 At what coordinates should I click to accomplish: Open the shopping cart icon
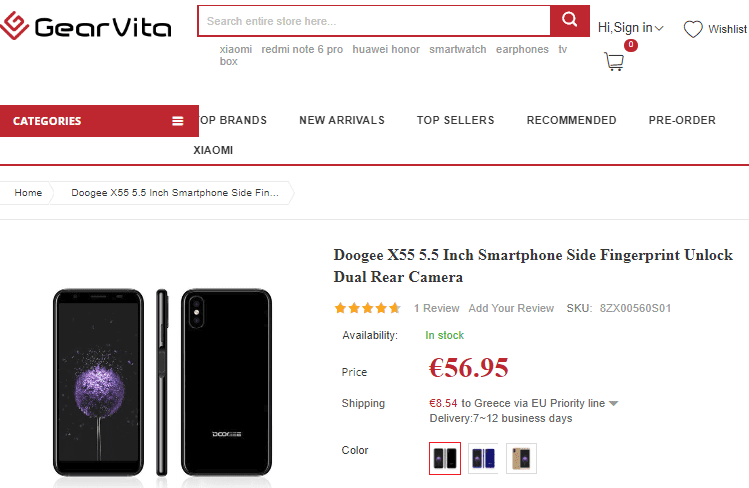(x=614, y=62)
